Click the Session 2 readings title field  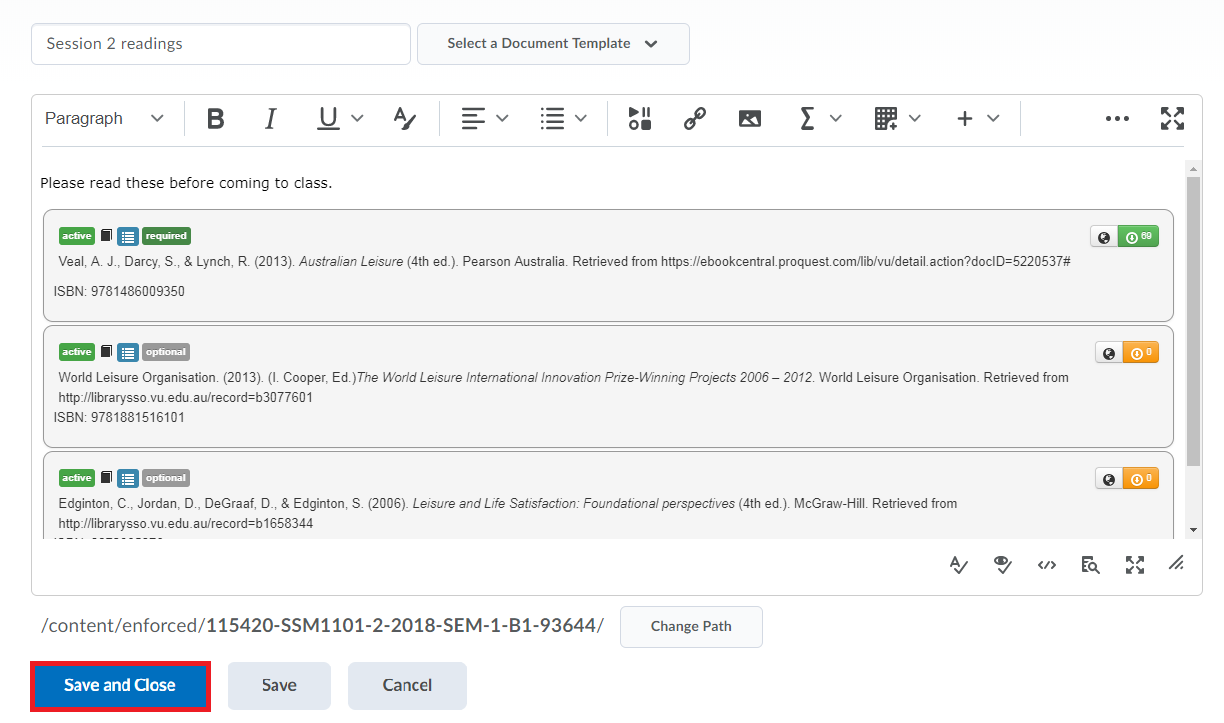pos(221,44)
